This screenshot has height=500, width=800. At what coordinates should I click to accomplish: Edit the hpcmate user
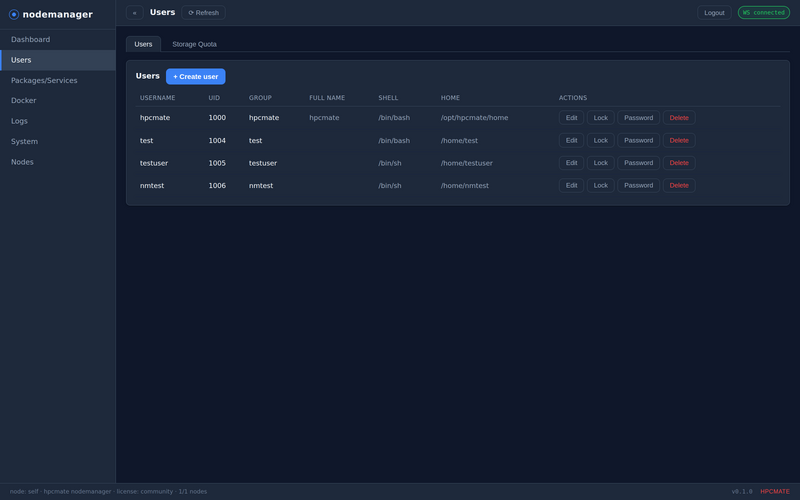click(571, 117)
